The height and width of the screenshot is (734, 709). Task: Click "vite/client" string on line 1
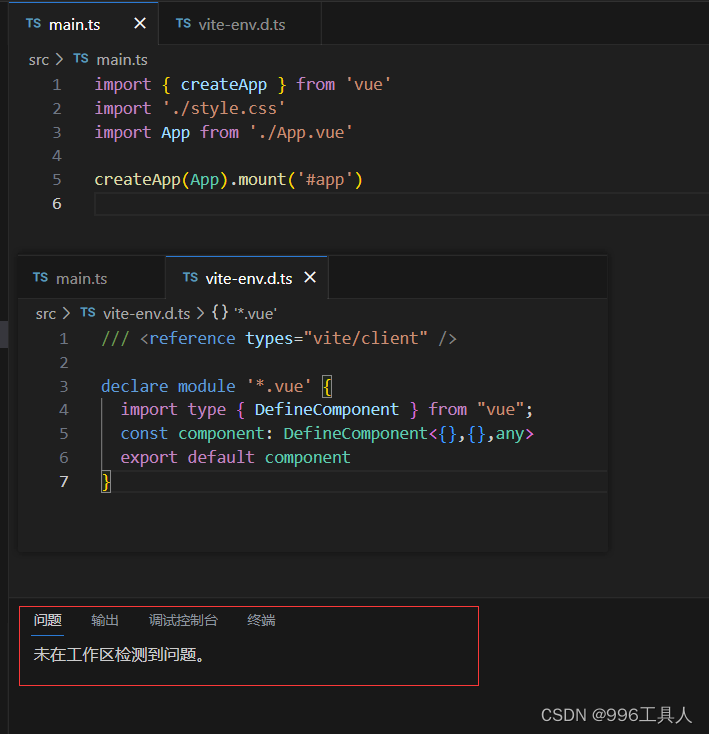pos(365,338)
